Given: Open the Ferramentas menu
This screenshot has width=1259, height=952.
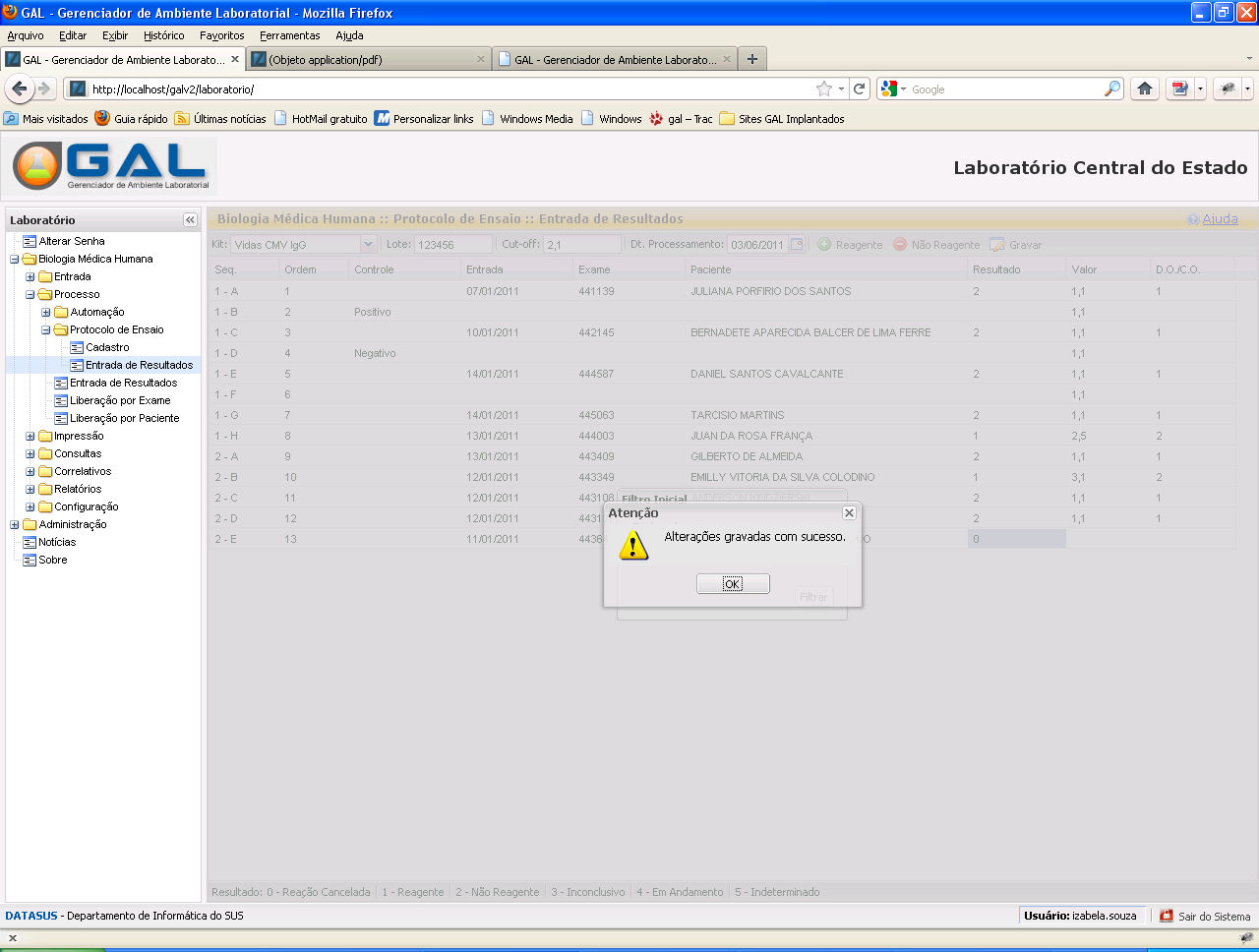Looking at the screenshot, I should coord(289,35).
